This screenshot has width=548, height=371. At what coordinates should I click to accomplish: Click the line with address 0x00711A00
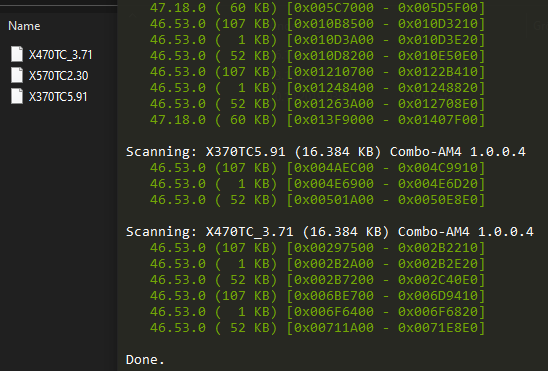317,328
